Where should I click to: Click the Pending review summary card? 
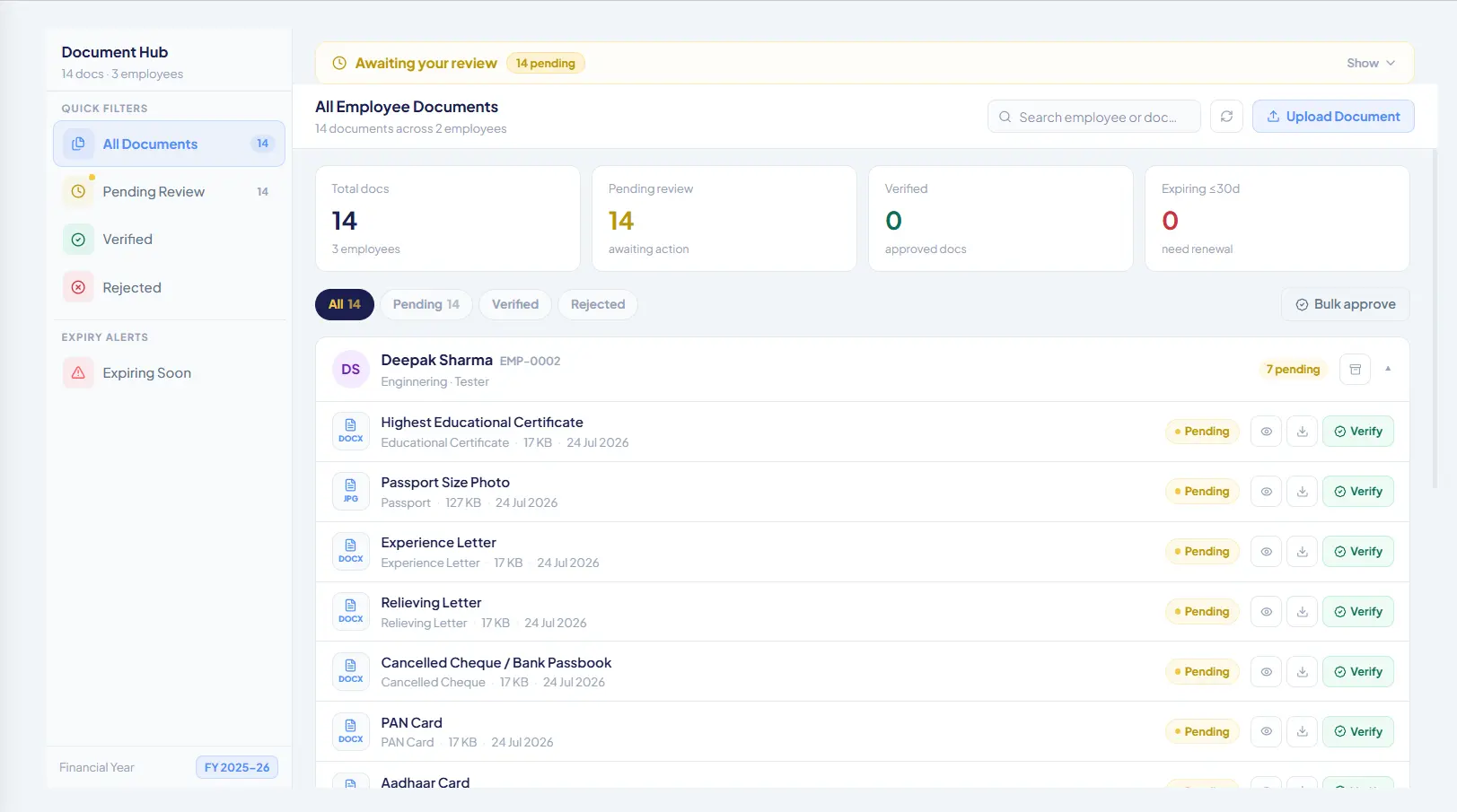724,219
